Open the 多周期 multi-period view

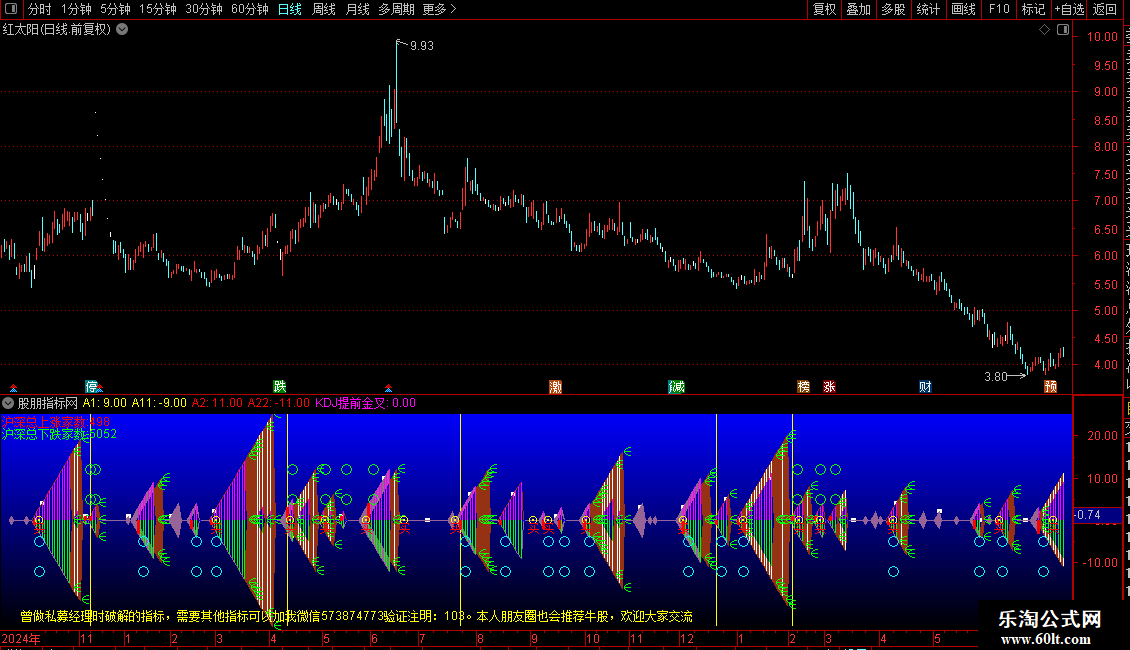point(396,9)
